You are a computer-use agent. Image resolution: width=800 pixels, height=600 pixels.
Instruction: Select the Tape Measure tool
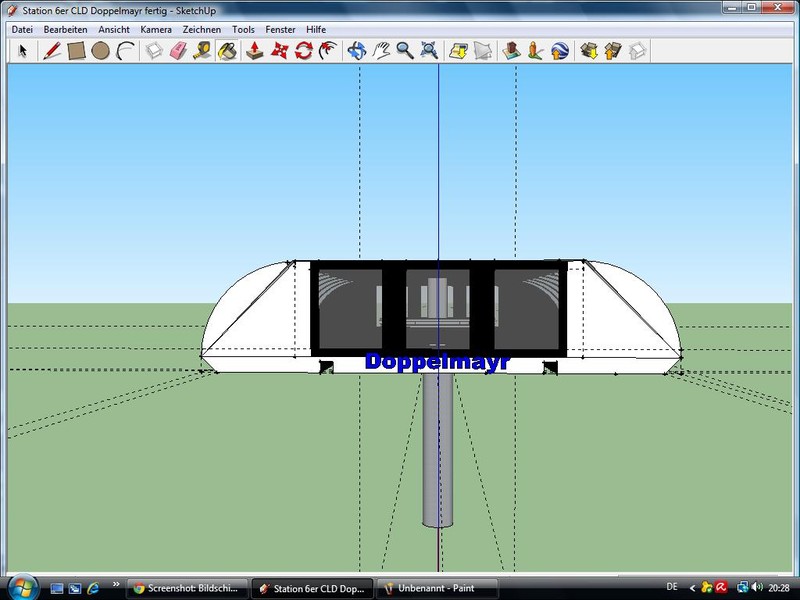click(x=203, y=51)
